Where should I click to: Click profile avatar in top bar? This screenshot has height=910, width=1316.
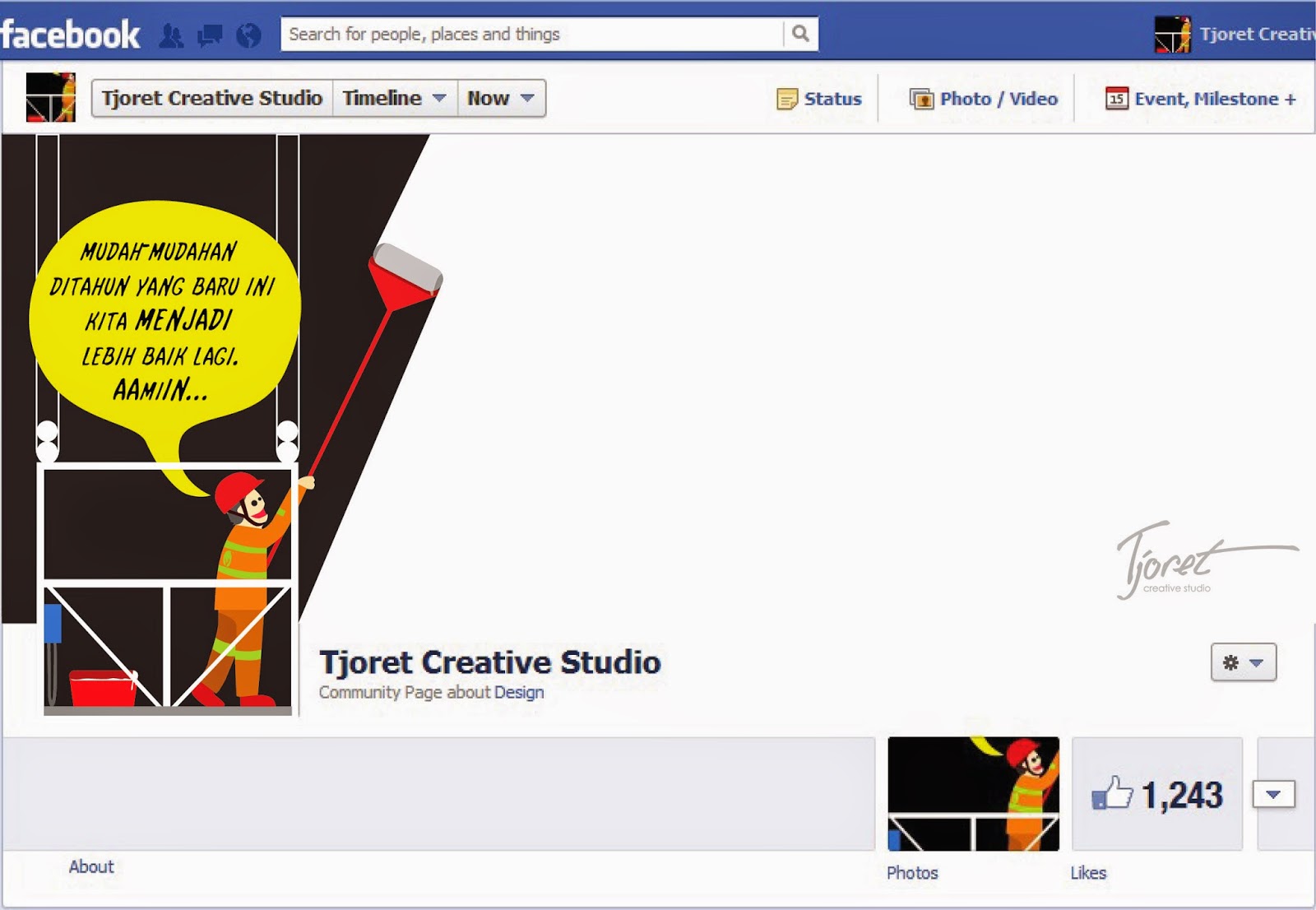click(1172, 35)
